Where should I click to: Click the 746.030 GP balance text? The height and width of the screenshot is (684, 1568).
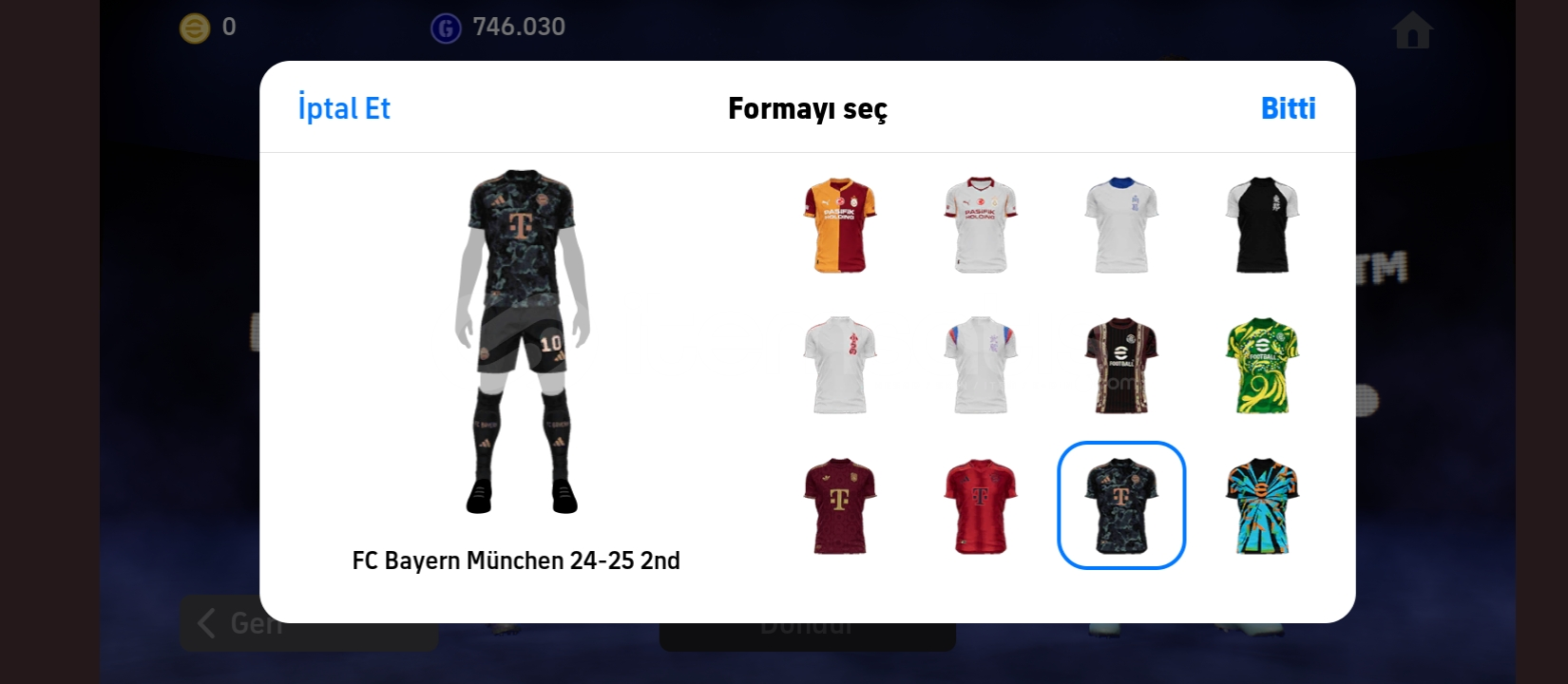coord(519,27)
